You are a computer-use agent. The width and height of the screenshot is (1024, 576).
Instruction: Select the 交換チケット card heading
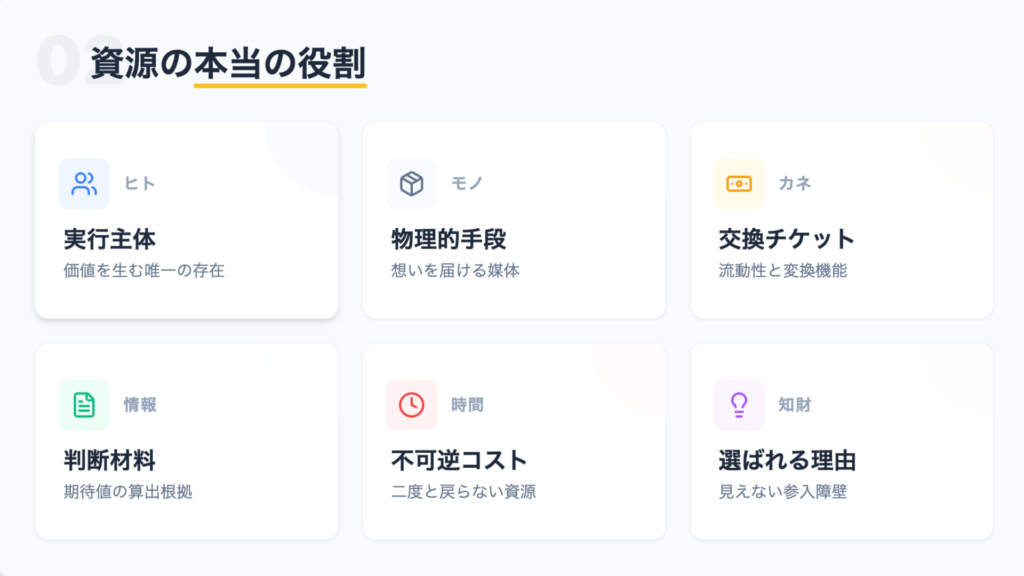point(786,240)
